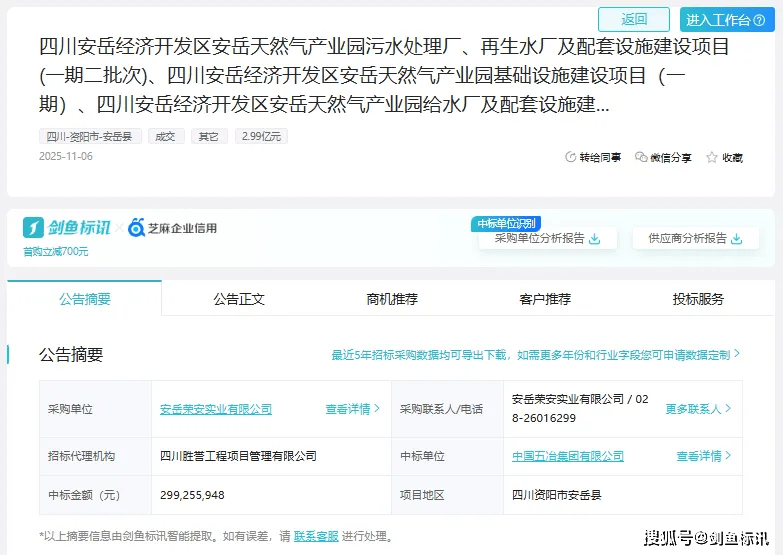Expand 查看详情 for 中标单位
The height and width of the screenshot is (555, 783).
[703, 456]
